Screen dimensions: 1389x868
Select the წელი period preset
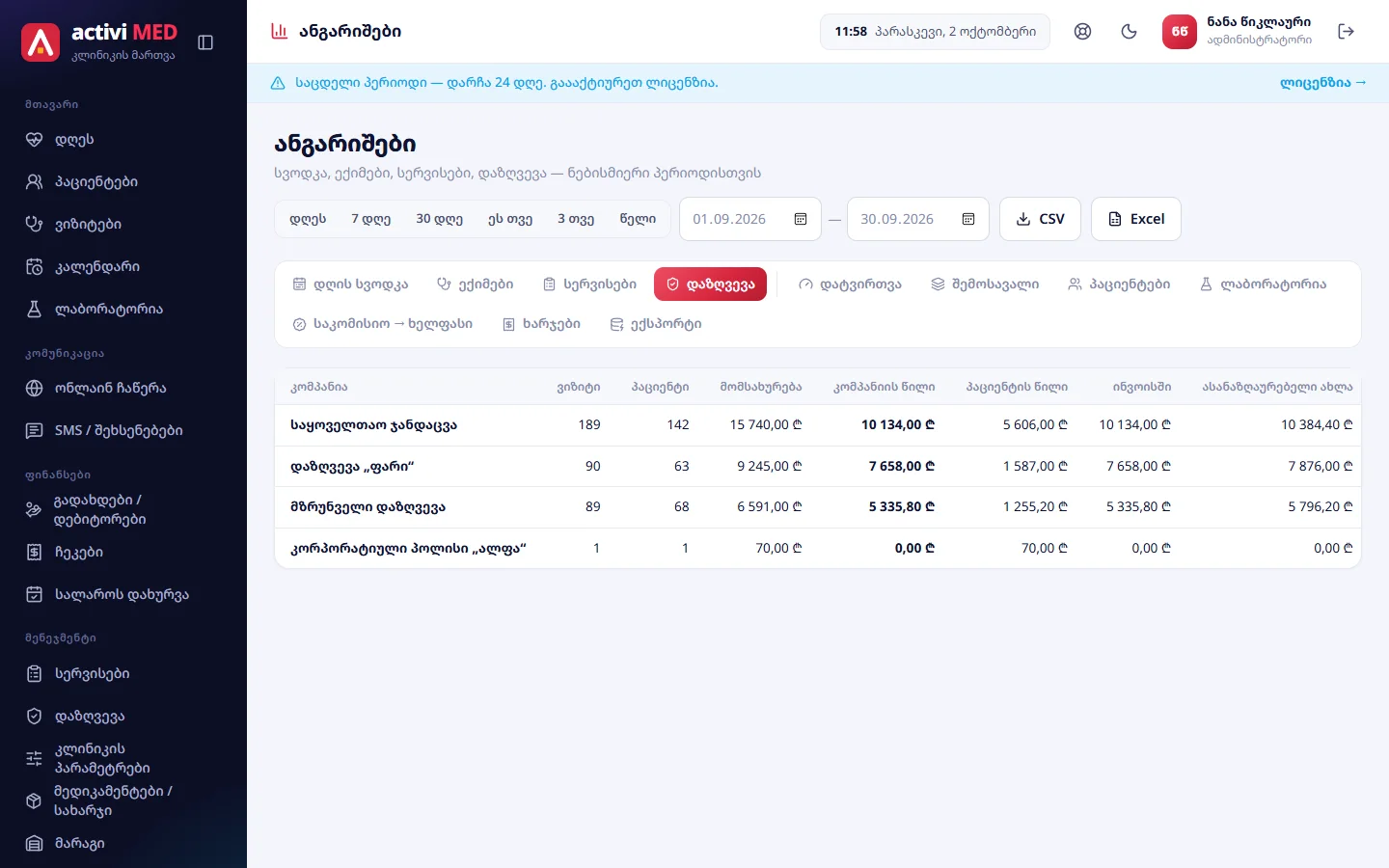pyautogui.click(x=638, y=219)
